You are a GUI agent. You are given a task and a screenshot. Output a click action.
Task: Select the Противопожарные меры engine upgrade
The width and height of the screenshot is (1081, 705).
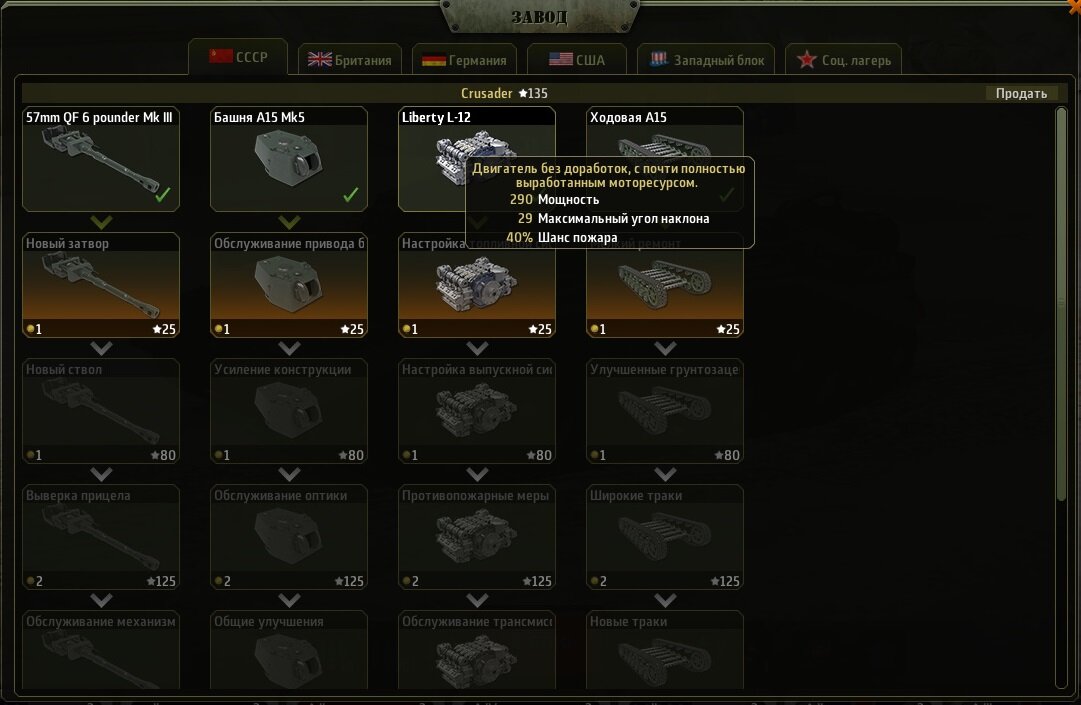pos(477,538)
